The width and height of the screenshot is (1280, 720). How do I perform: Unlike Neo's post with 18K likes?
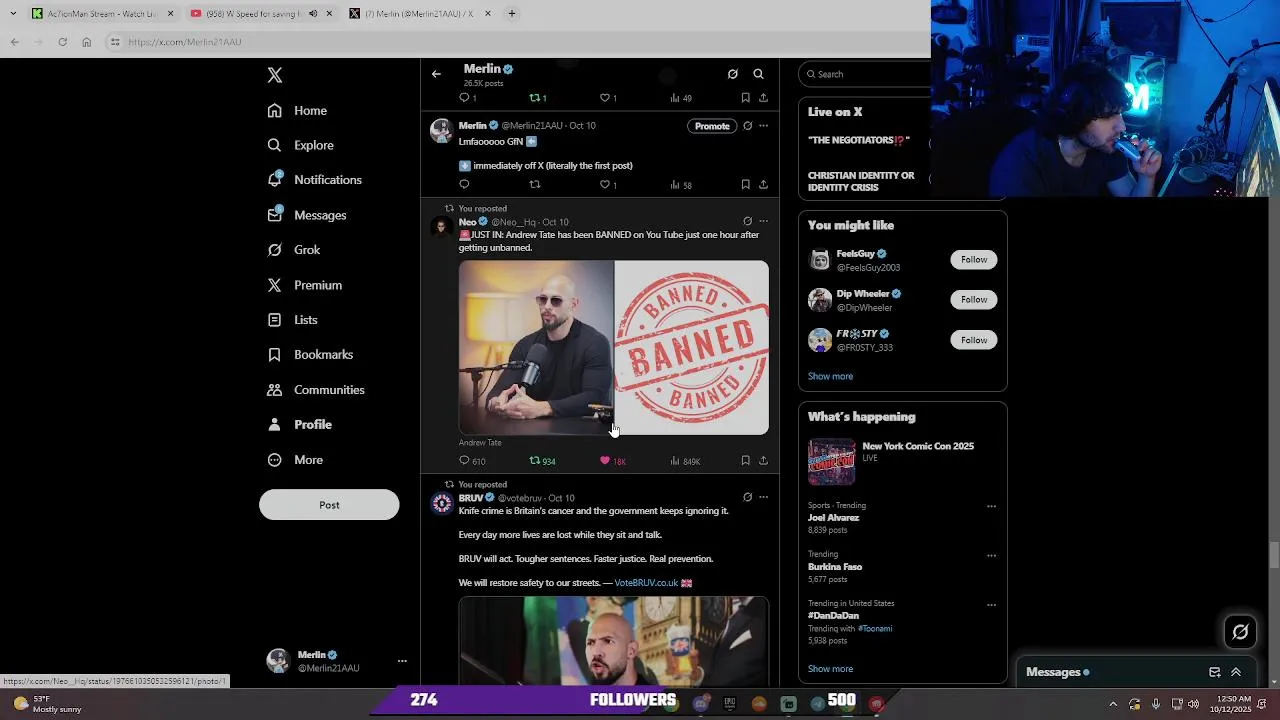[x=612, y=461]
